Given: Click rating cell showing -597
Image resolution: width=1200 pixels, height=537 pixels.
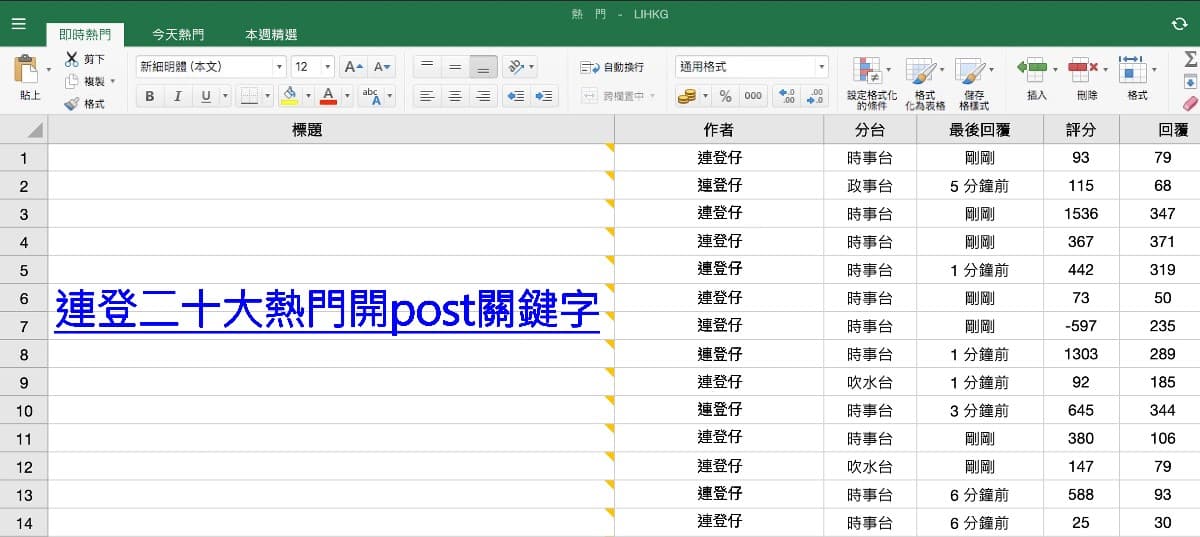Looking at the screenshot, I should pyautogui.click(x=1081, y=326).
